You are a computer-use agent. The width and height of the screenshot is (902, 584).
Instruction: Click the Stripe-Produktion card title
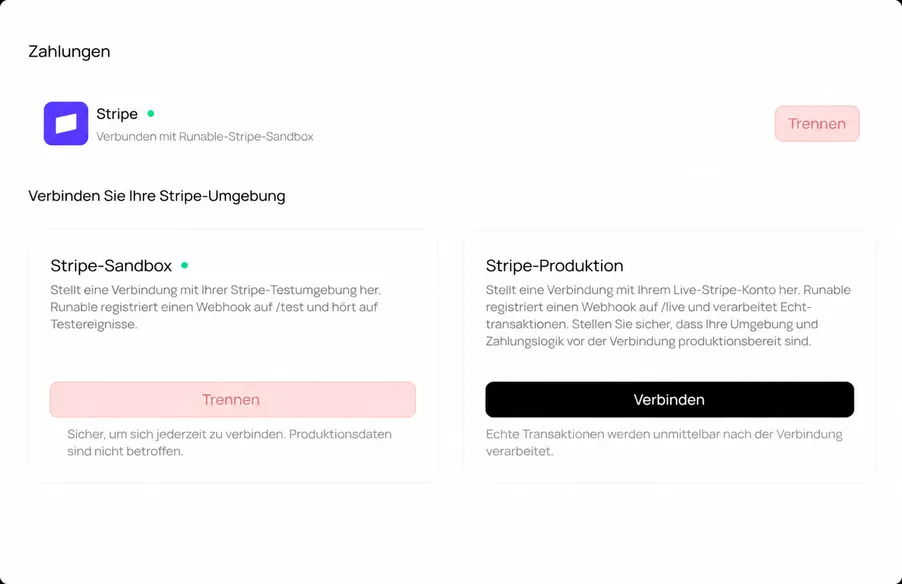tap(555, 265)
